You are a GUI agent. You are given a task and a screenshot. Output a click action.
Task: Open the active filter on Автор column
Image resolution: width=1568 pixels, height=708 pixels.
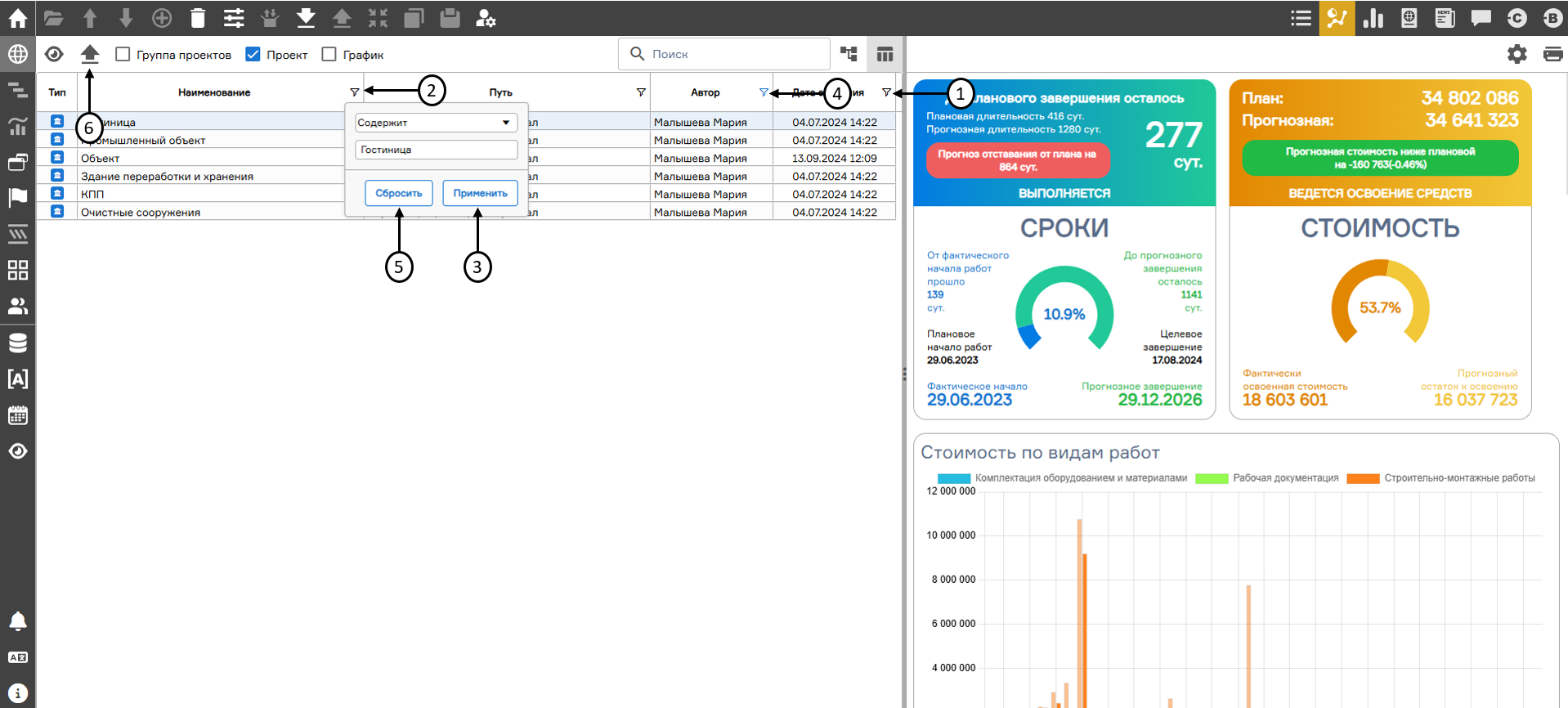tap(764, 92)
